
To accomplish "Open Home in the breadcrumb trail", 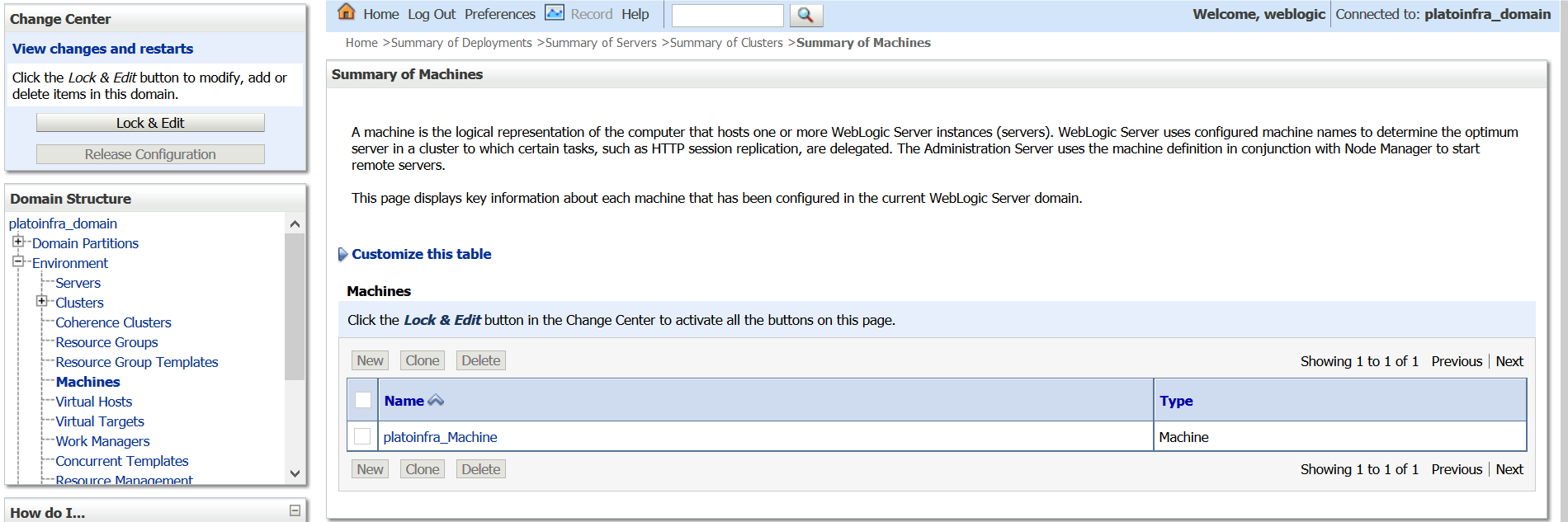I will point(361,43).
